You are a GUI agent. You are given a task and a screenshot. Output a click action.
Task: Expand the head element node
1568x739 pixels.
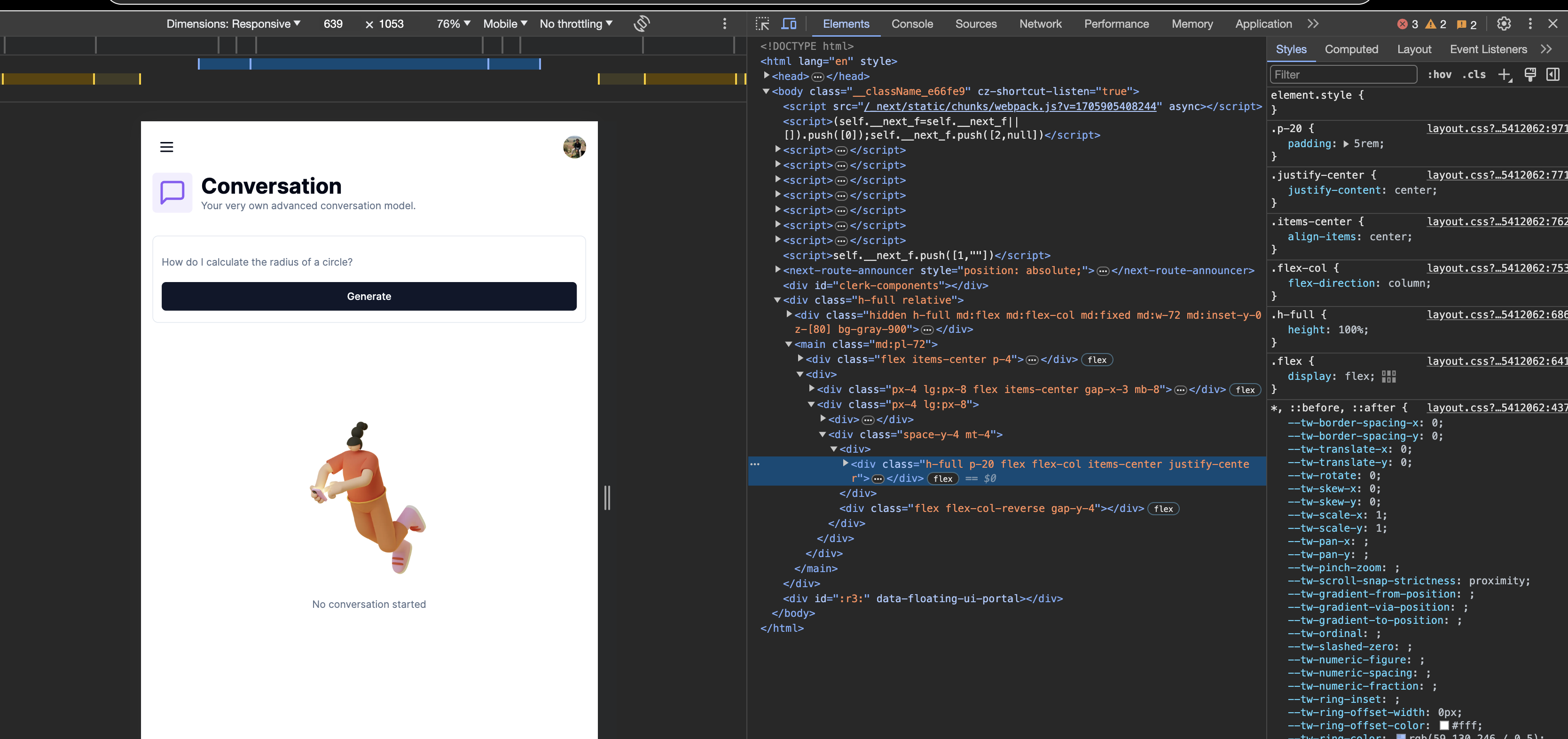point(767,76)
